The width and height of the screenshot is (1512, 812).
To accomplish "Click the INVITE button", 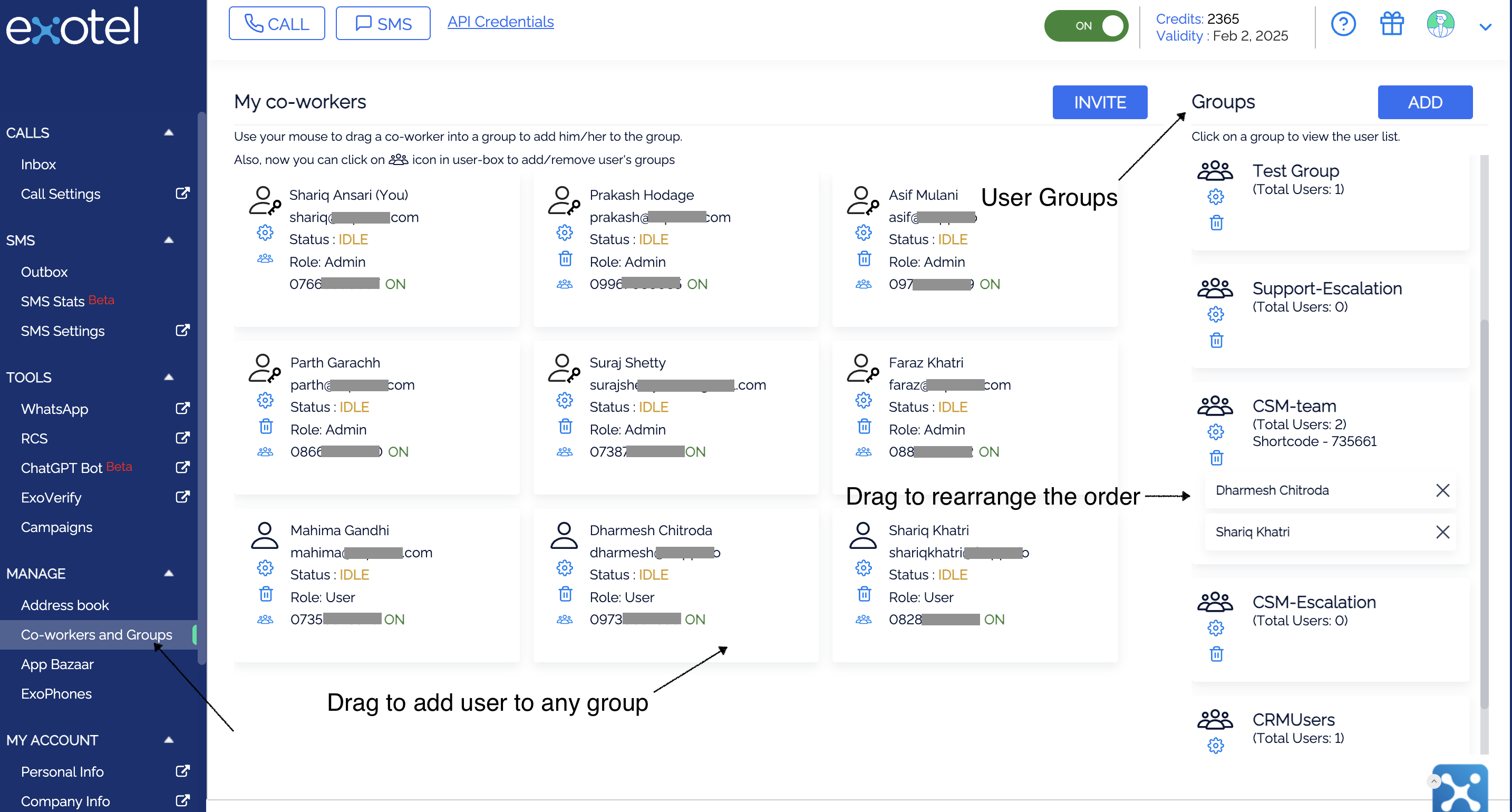I will coord(1099,102).
